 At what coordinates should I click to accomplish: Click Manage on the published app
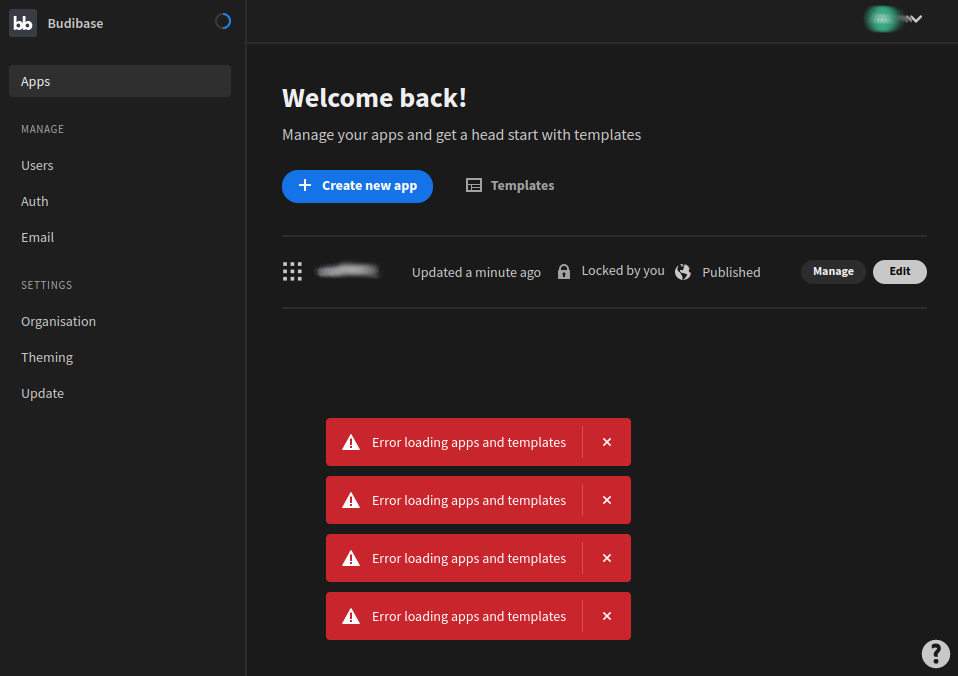click(833, 271)
